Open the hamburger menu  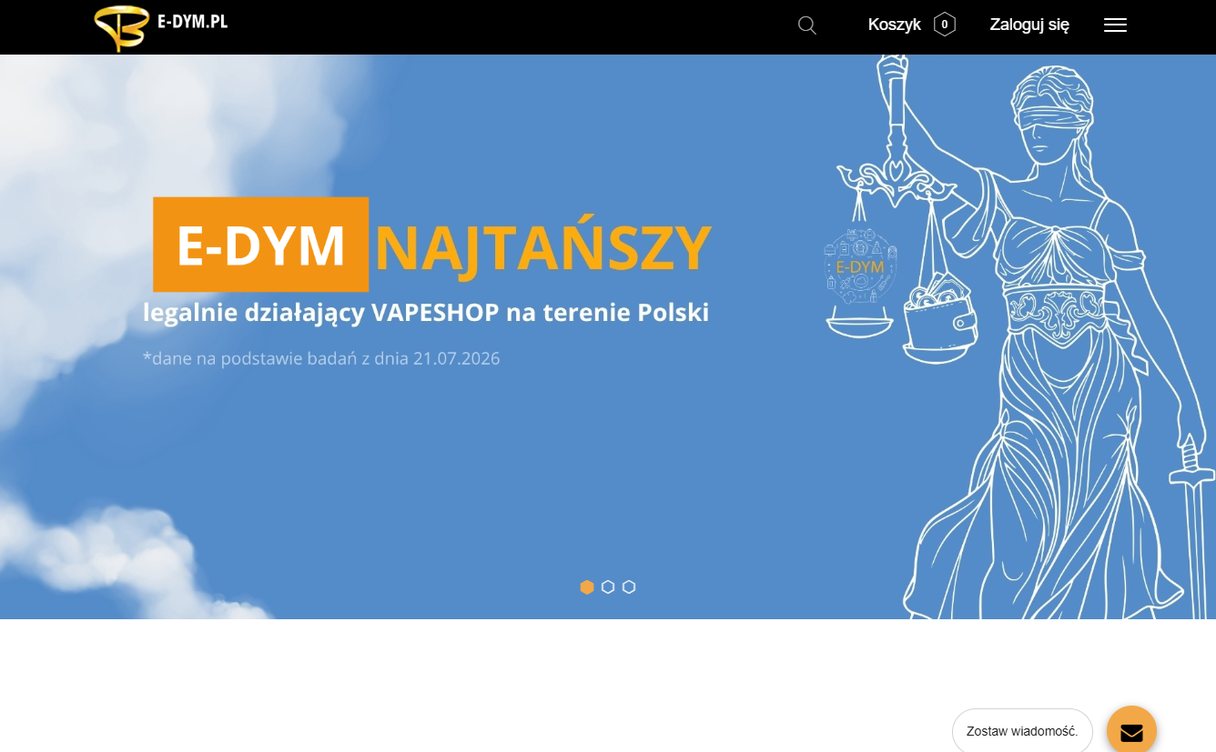click(x=1115, y=26)
